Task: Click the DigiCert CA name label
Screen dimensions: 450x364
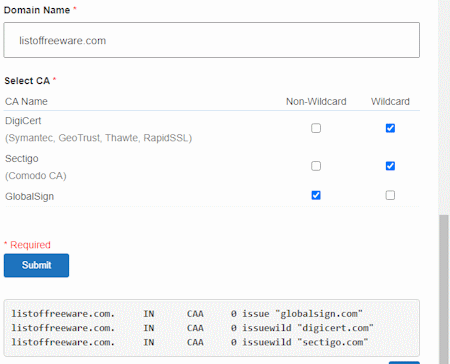Action: [x=23, y=121]
